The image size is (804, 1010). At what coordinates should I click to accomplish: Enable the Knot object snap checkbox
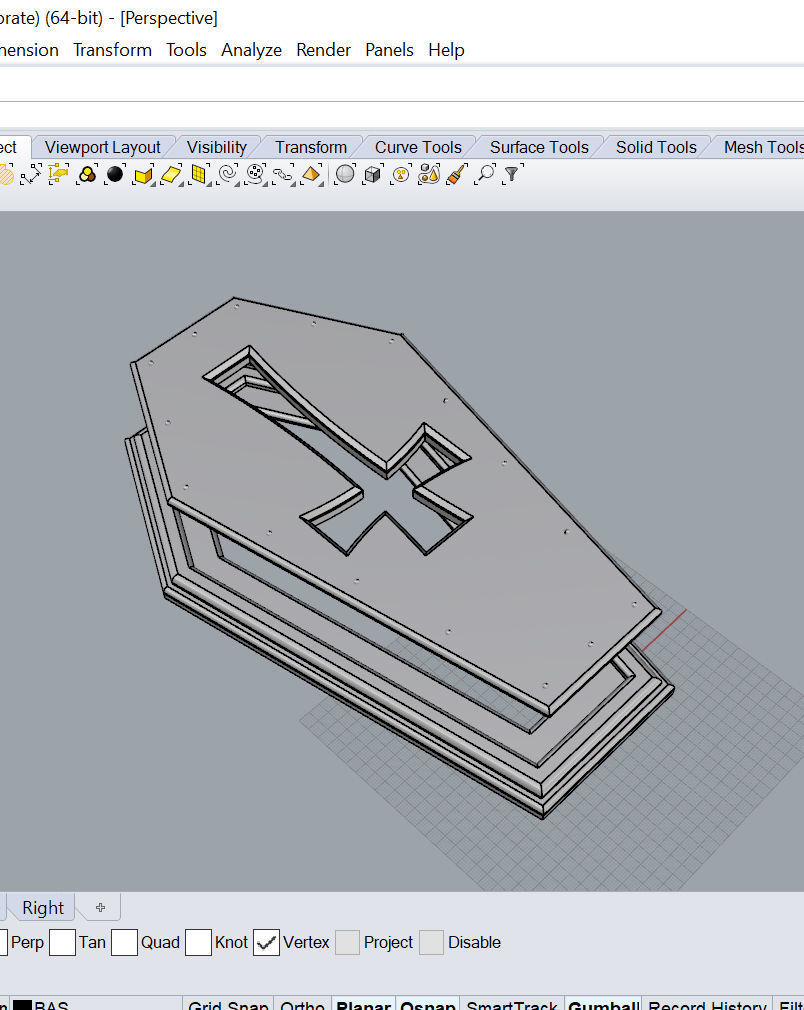pyautogui.click(x=198, y=942)
